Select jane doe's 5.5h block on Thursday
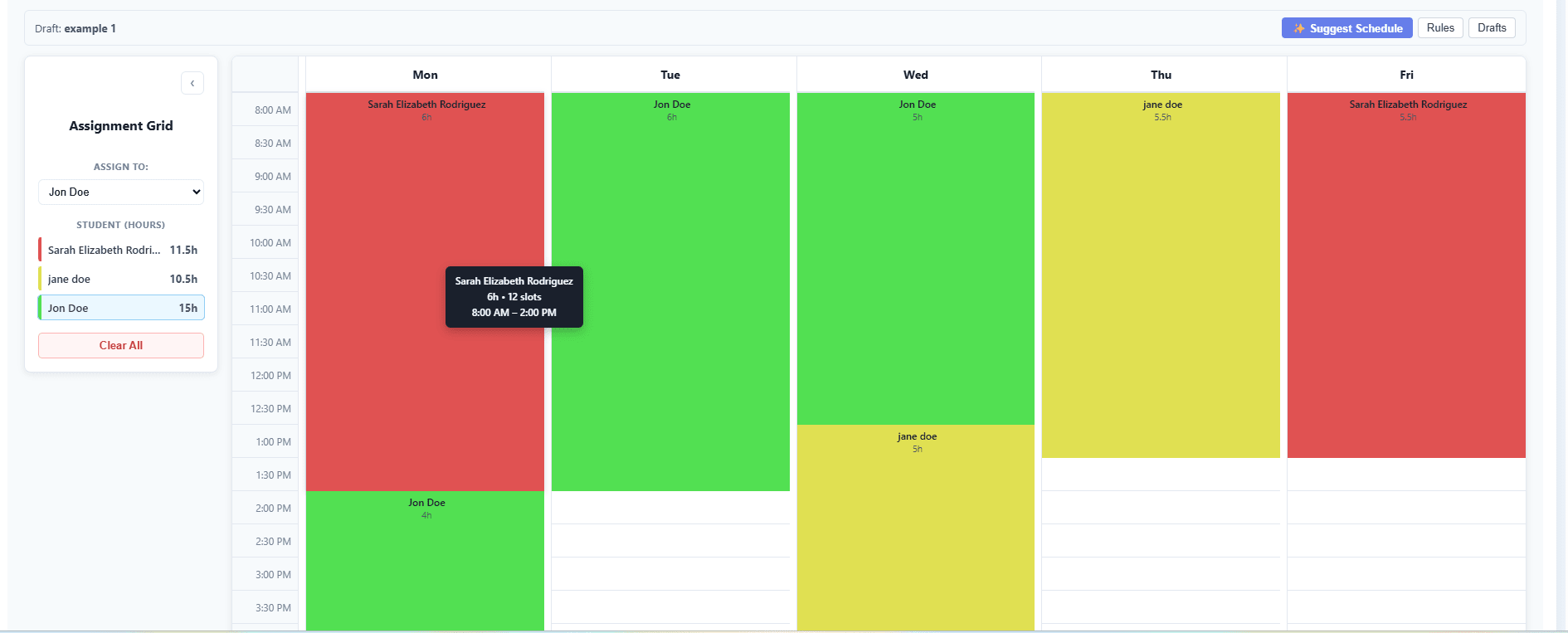 (1161, 275)
